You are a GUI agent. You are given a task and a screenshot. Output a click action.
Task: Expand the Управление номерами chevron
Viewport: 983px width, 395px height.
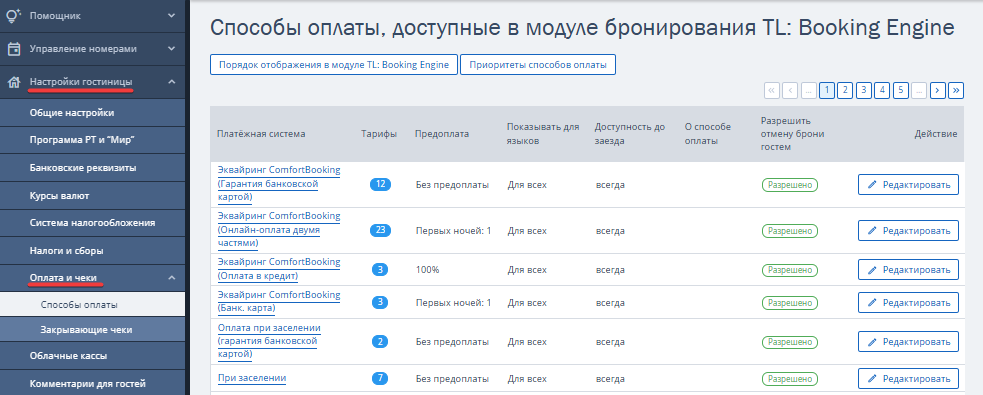tap(172, 49)
